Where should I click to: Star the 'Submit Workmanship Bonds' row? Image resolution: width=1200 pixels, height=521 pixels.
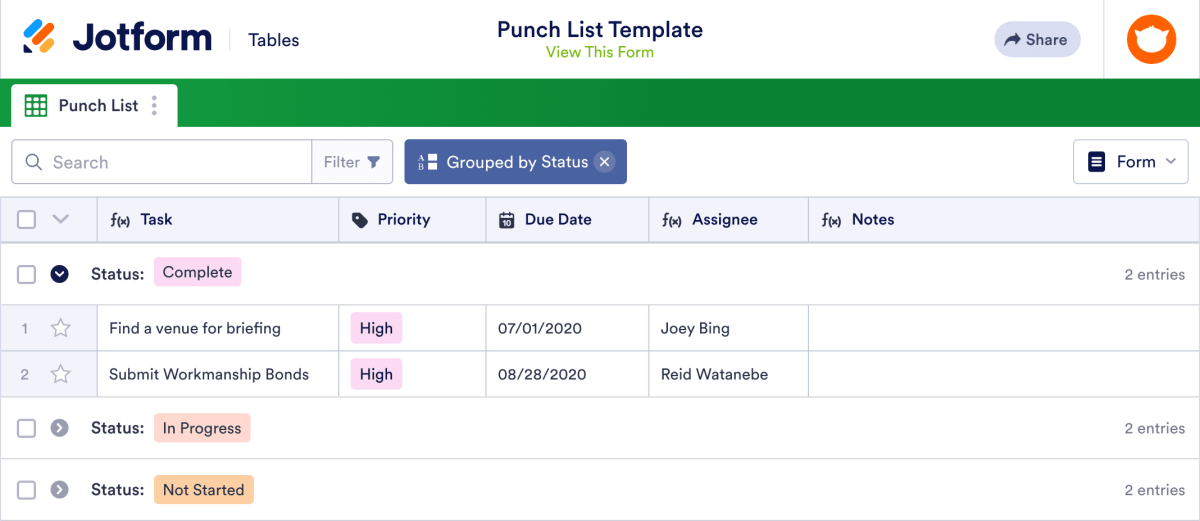coord(61,374)
